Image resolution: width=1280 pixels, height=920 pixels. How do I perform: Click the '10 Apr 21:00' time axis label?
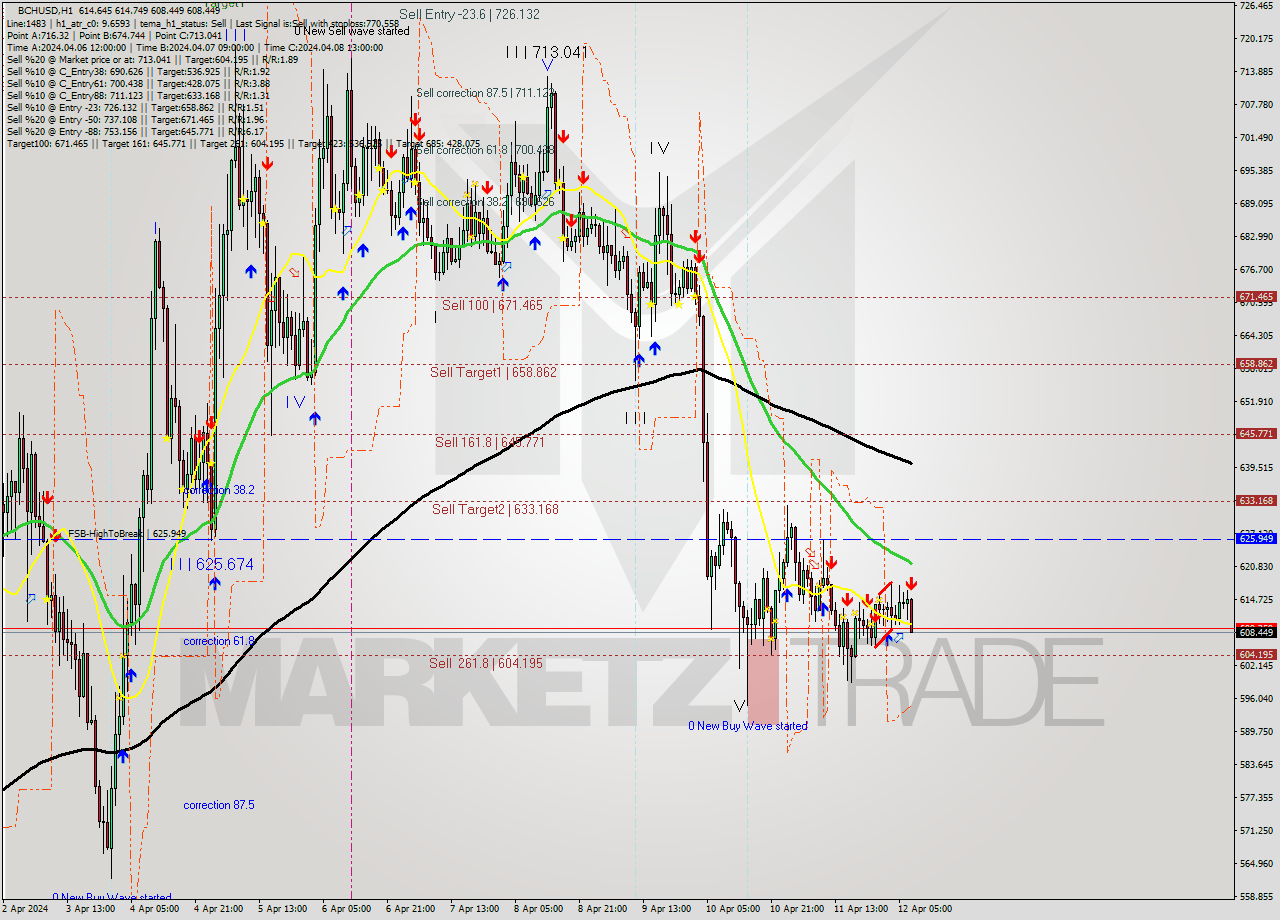pyautogui.click(x=797, y=909)
